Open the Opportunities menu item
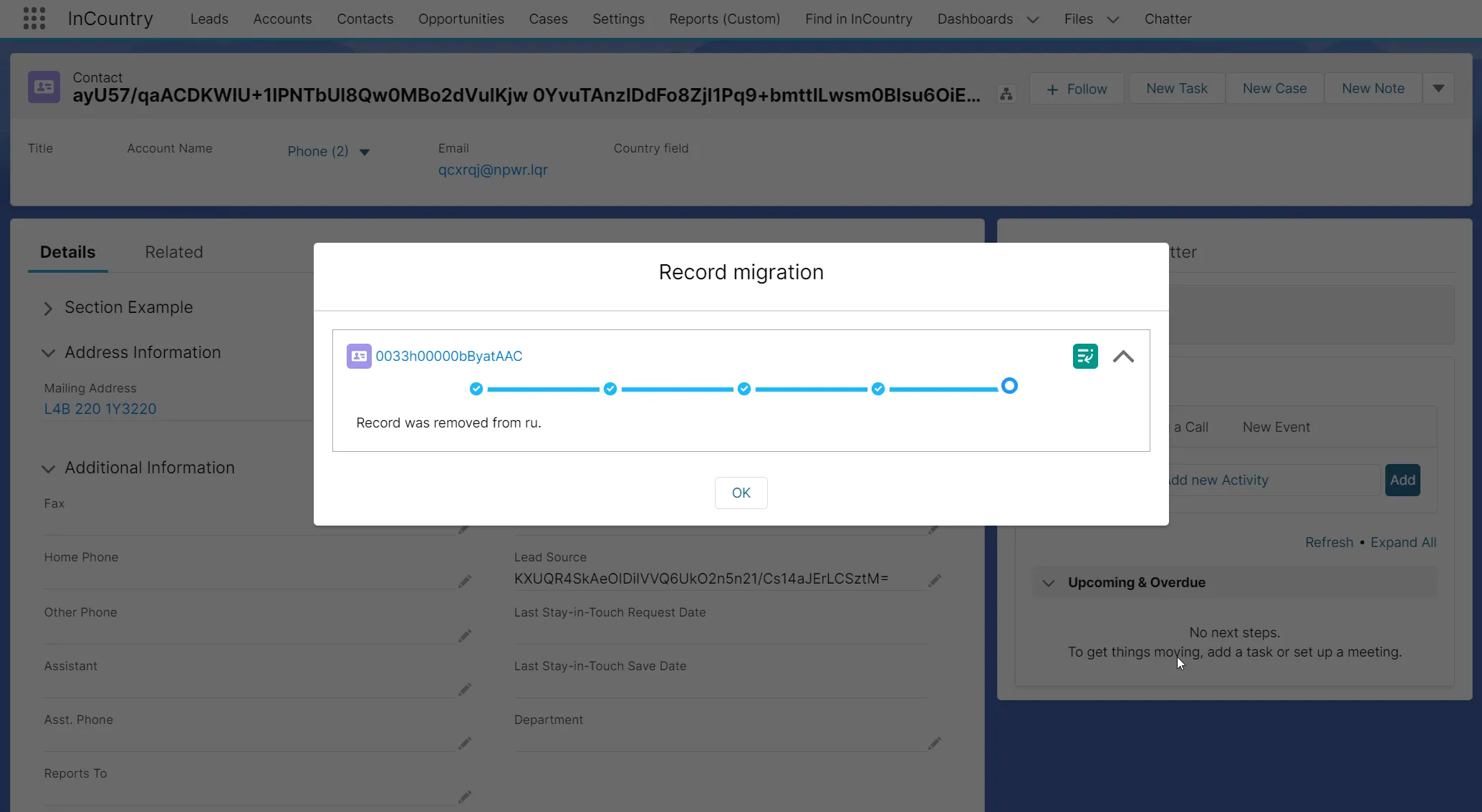Viewport: 1482px width, 812px height. [461, 19]
